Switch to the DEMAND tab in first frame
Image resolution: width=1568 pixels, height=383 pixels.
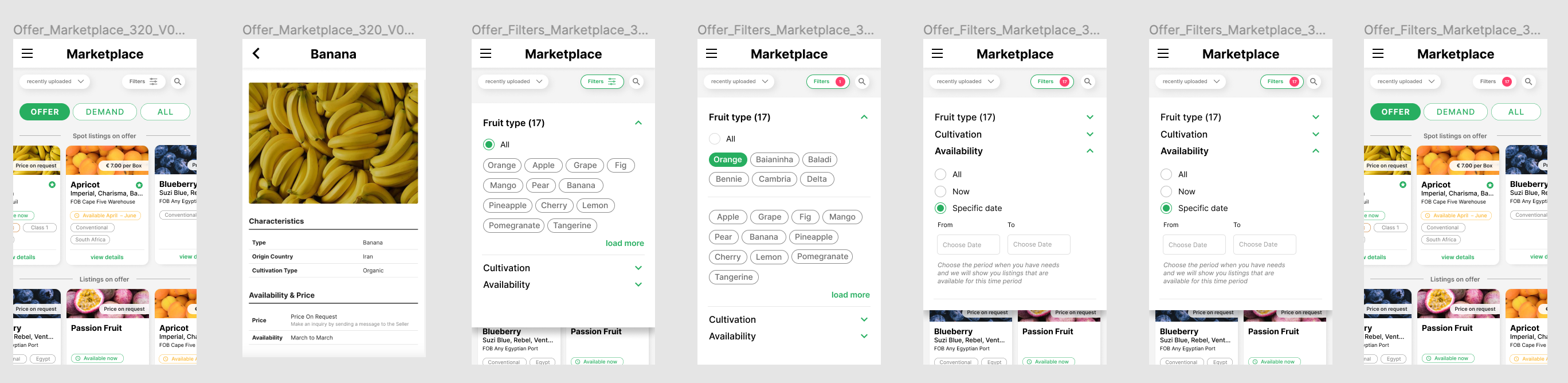pyautogui.click(x=105, y=112)
